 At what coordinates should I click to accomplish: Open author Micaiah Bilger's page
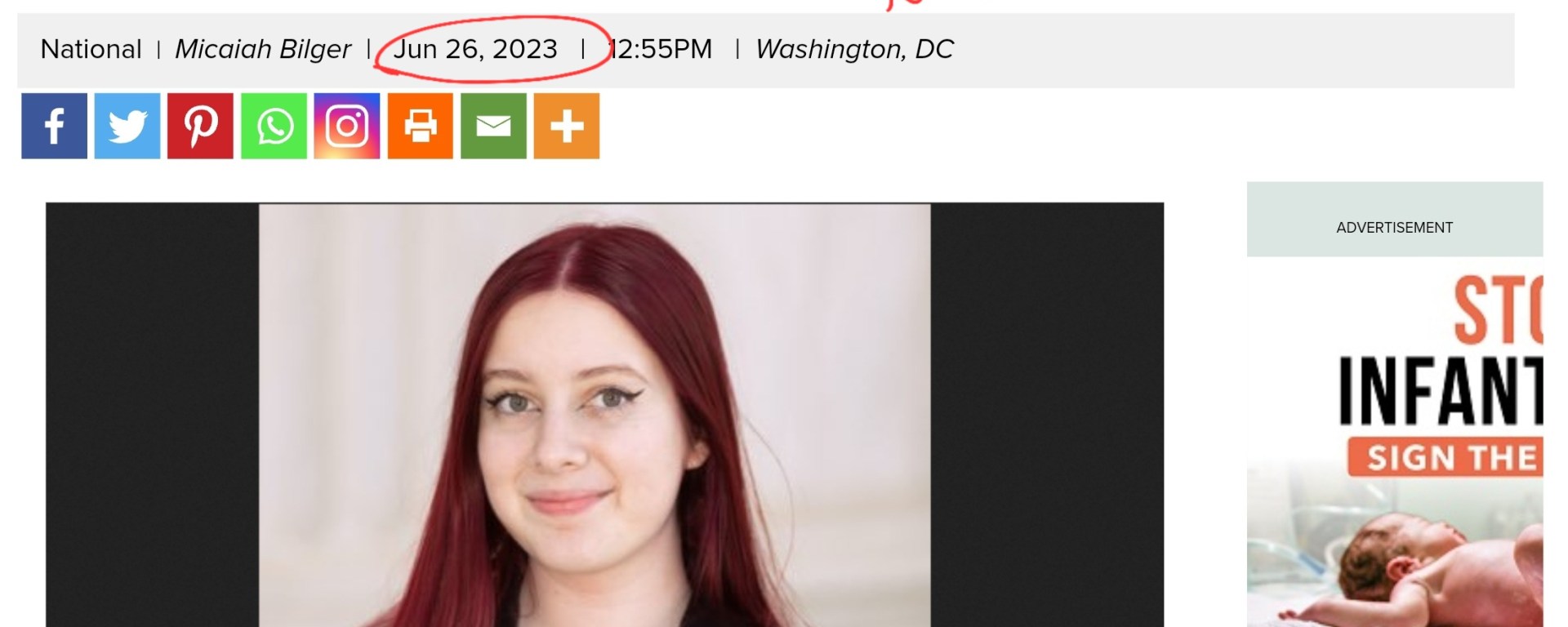263,50
